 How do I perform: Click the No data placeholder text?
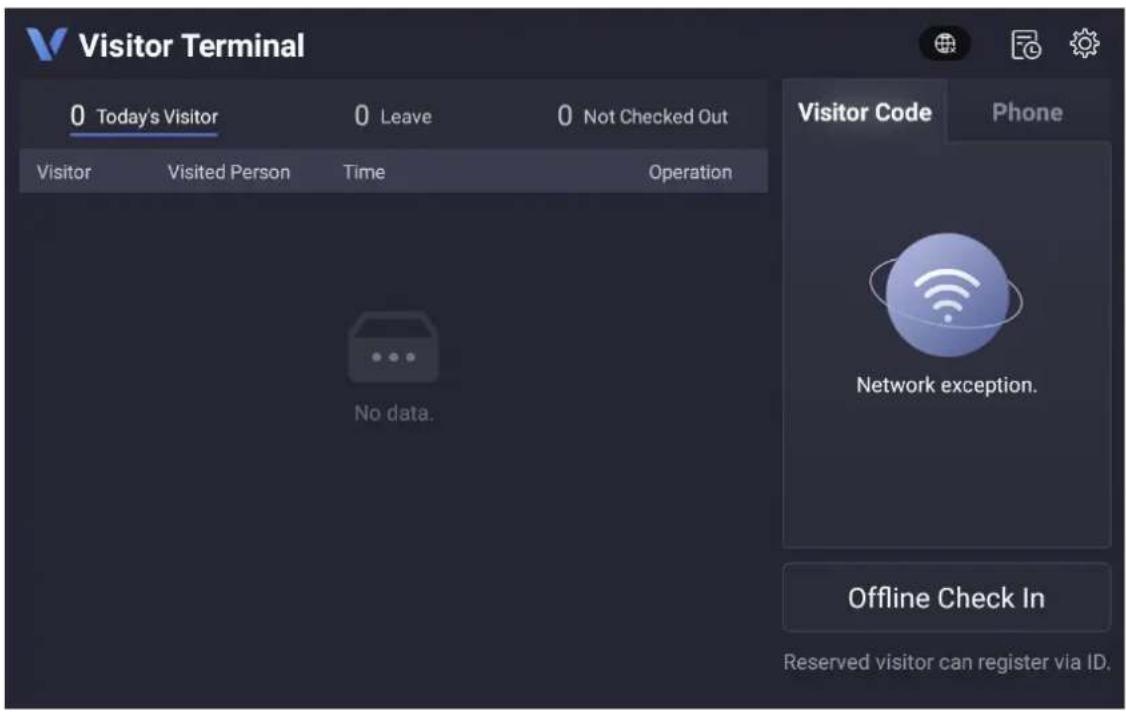click(x=394, y=413)
